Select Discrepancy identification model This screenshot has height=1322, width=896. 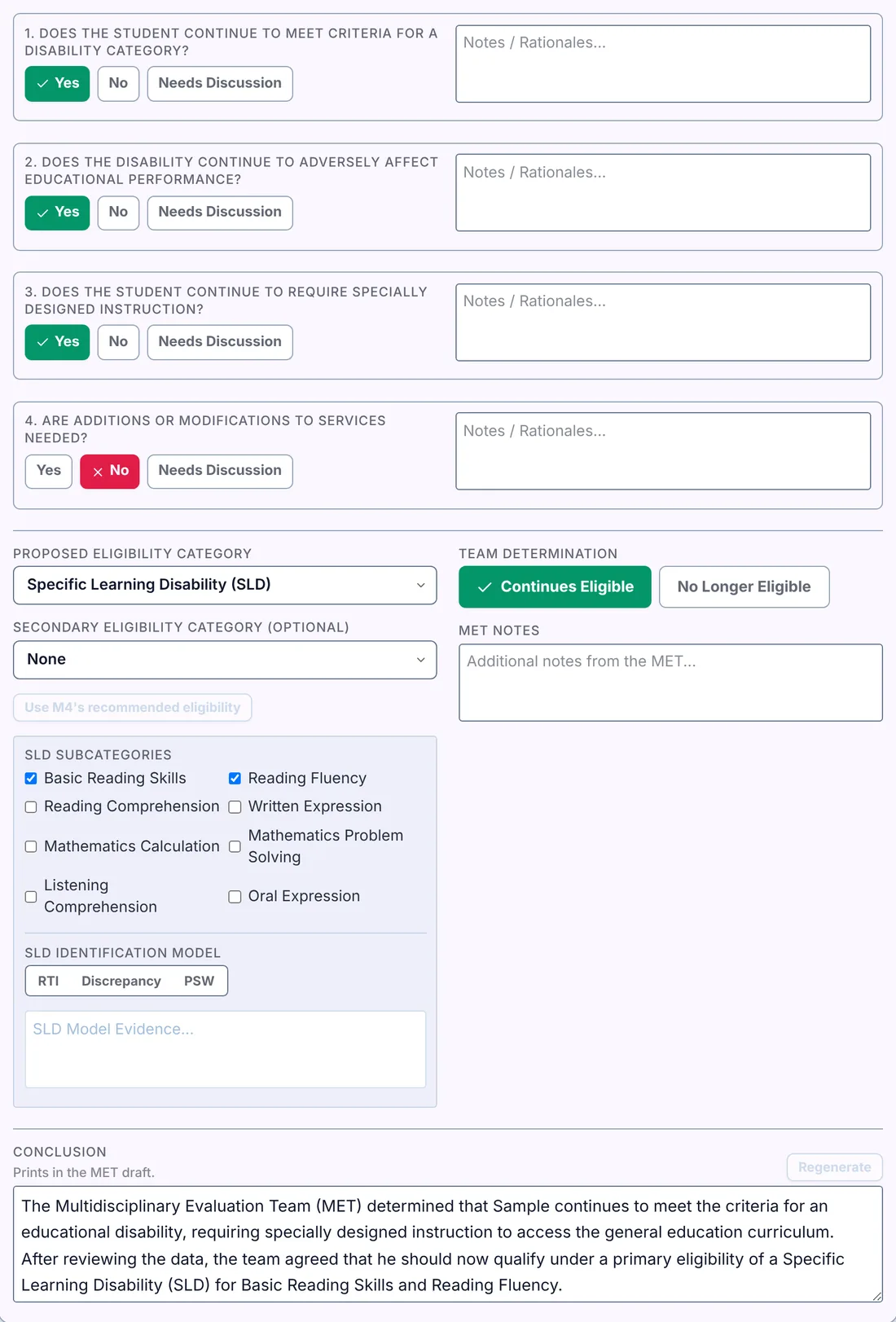point(121,981)
